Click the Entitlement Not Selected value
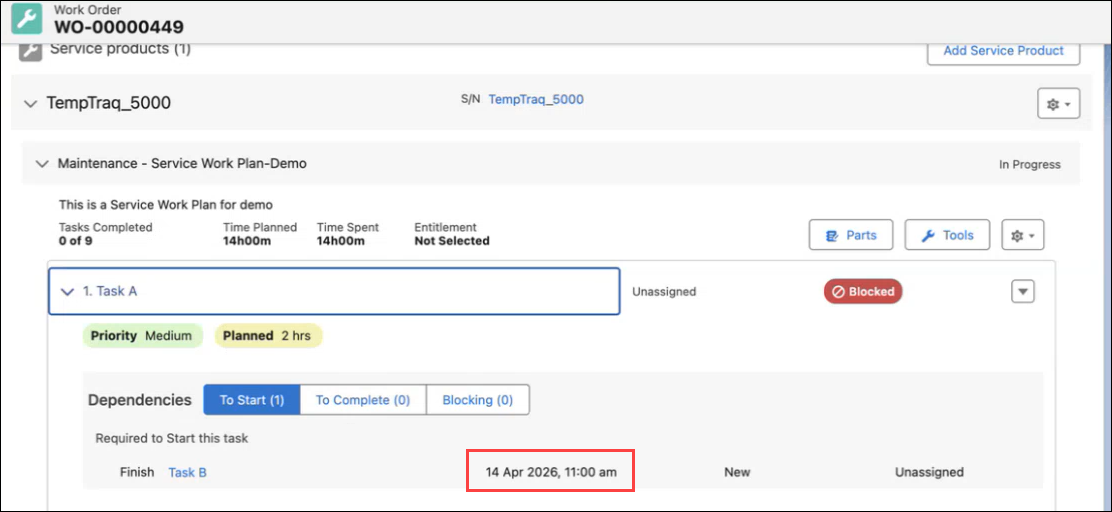The image size is (1112, 512). [x=452, y=241]
